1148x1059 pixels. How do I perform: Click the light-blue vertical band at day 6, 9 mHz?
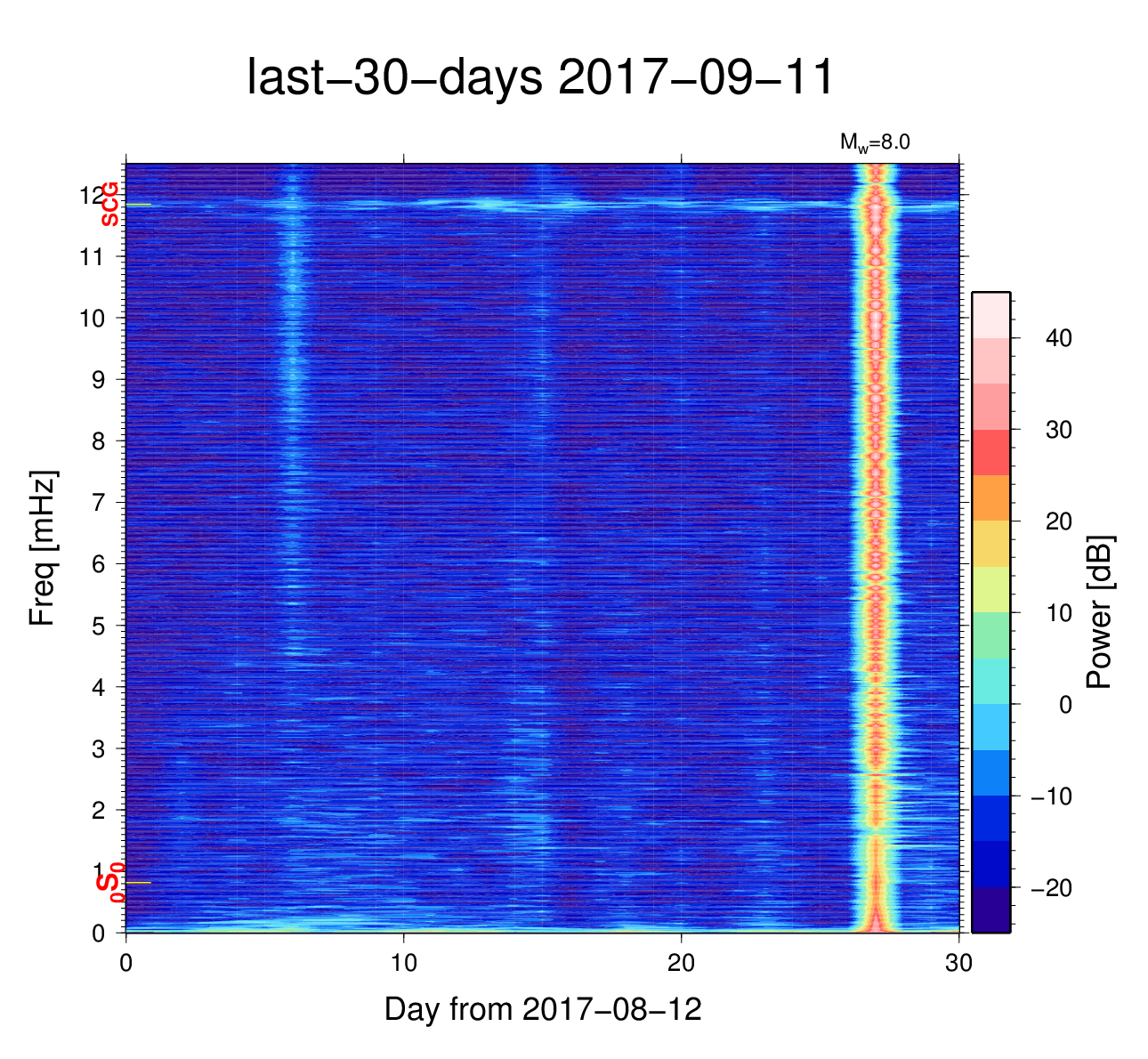click(x=292, y=380)
